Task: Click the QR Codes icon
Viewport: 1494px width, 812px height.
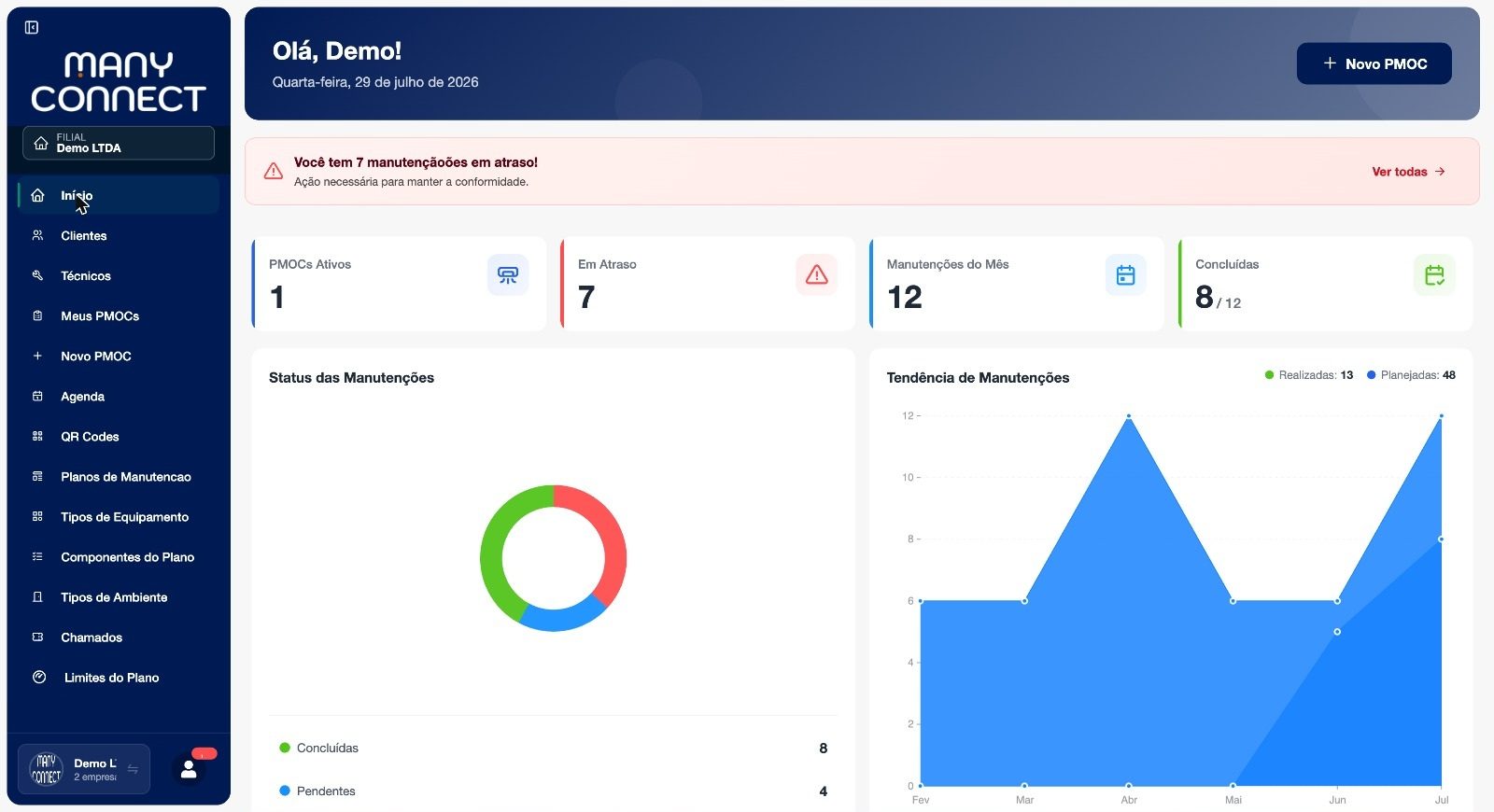Action: point(37,436)
